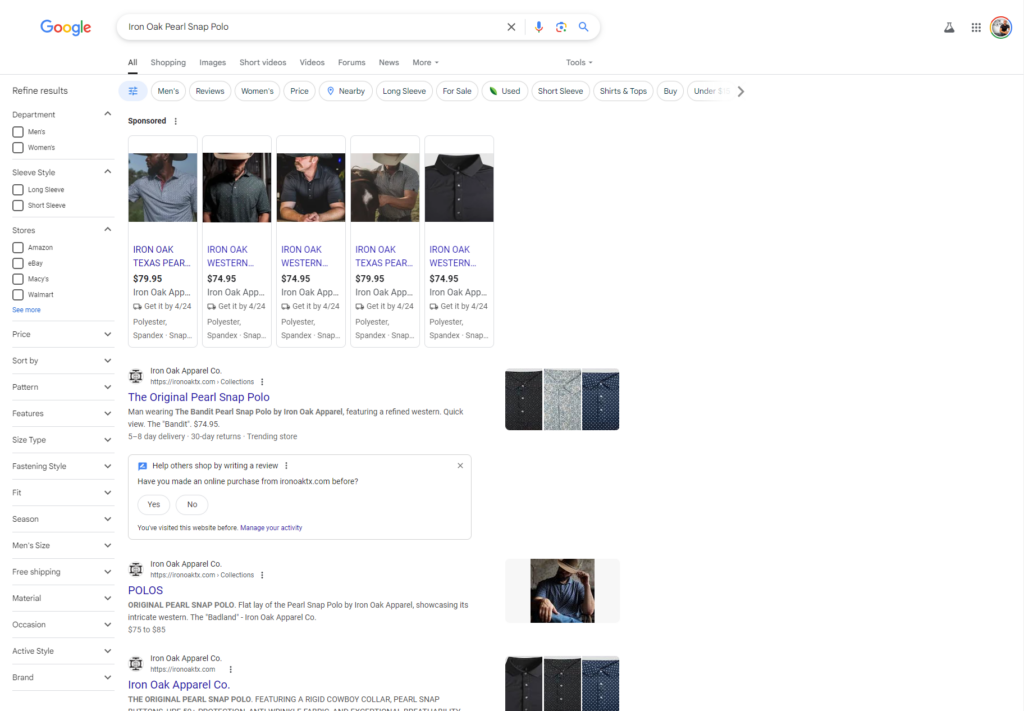Select eBay store checkbox
Viewport: 1024px width, 711px height.
[18, 263]
